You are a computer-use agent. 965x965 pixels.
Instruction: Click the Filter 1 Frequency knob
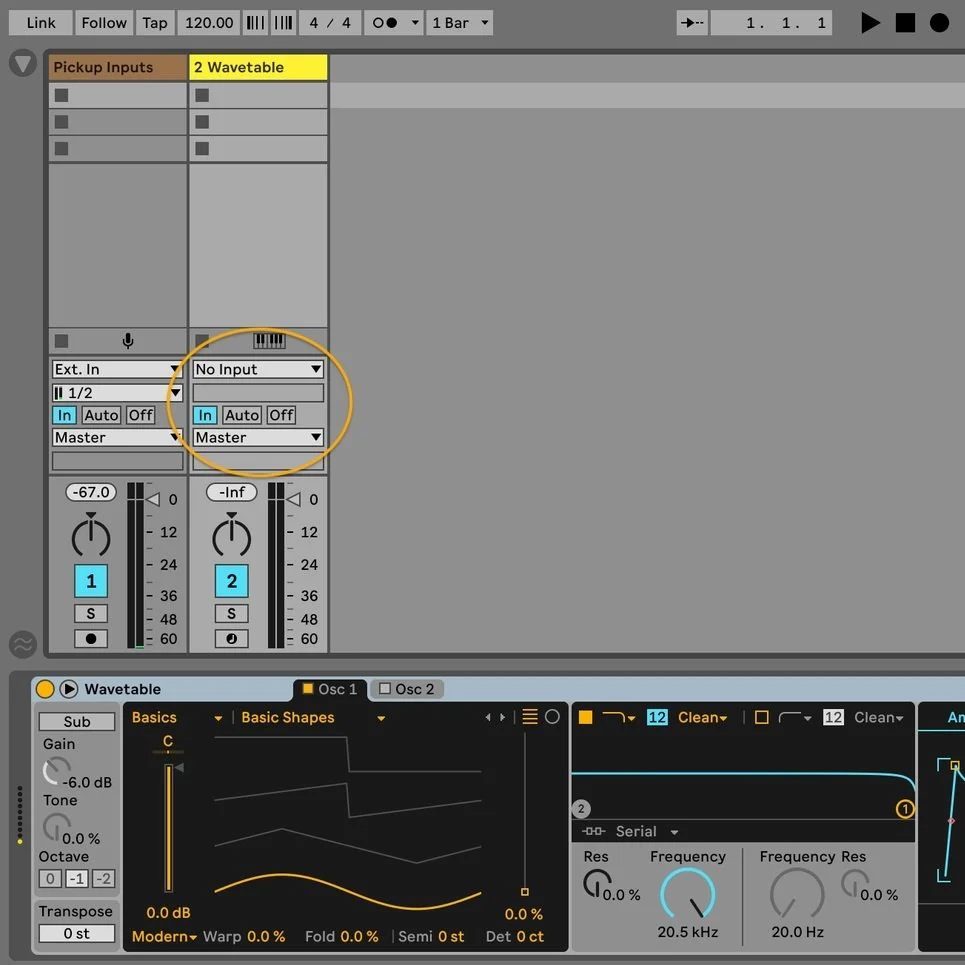(x=687, y=895)
